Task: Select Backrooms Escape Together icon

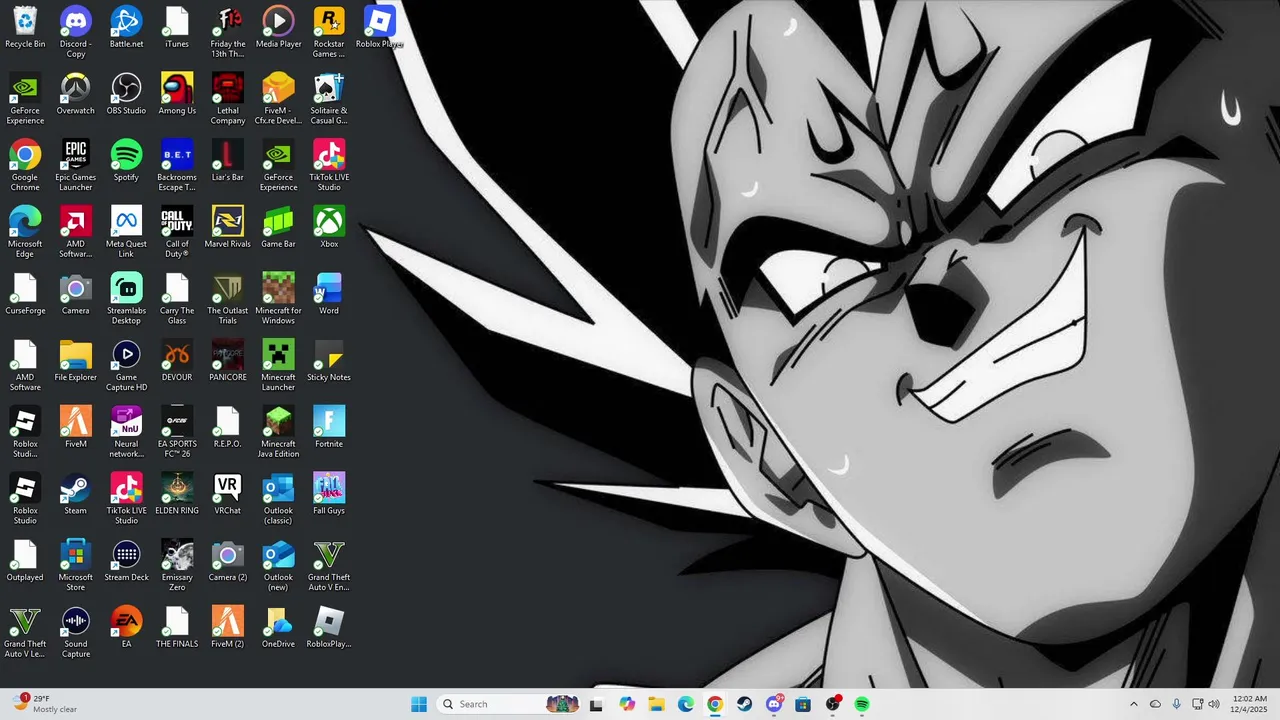Action: [177, 166]
